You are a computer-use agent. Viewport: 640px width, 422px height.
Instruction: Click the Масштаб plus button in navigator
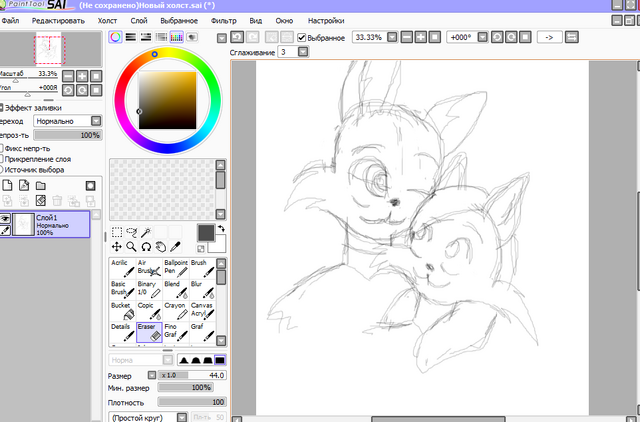[82, 76]
